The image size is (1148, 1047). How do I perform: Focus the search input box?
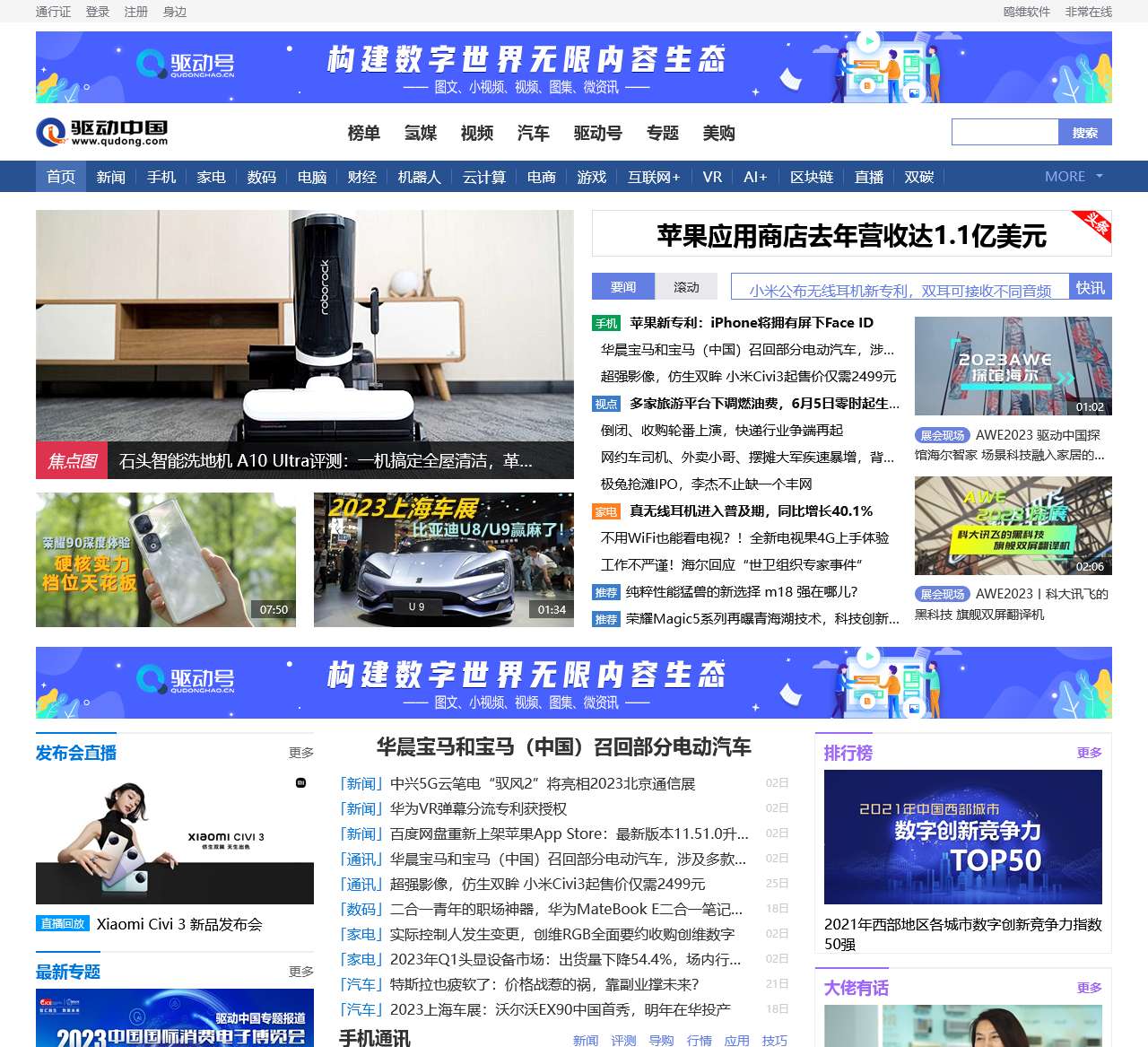tap(1005, 133)
